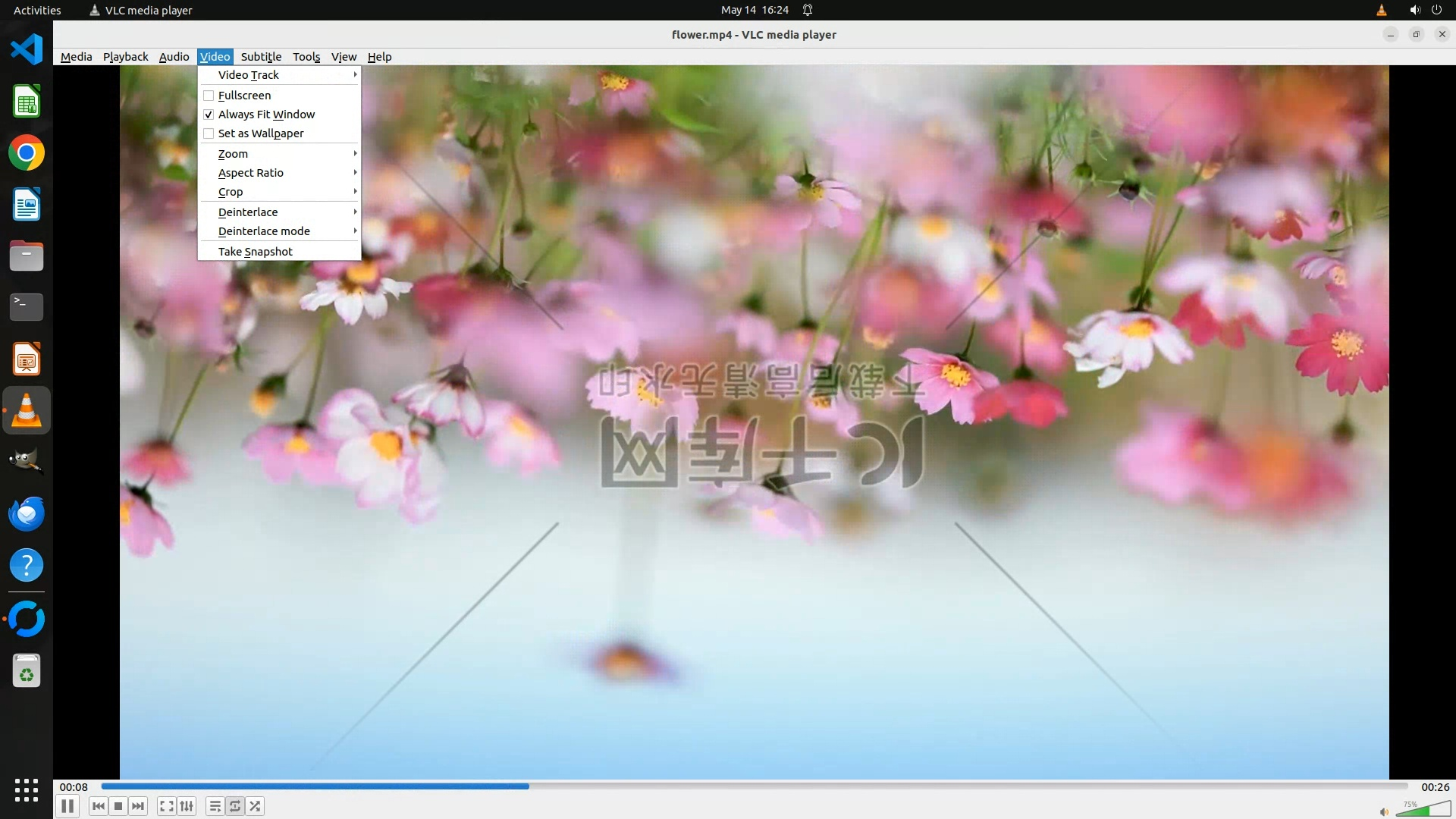Image resolution: width=1456 pixels, height=819 pixels.
Task: Pause the video playback
Action: (x=67, y=806)
